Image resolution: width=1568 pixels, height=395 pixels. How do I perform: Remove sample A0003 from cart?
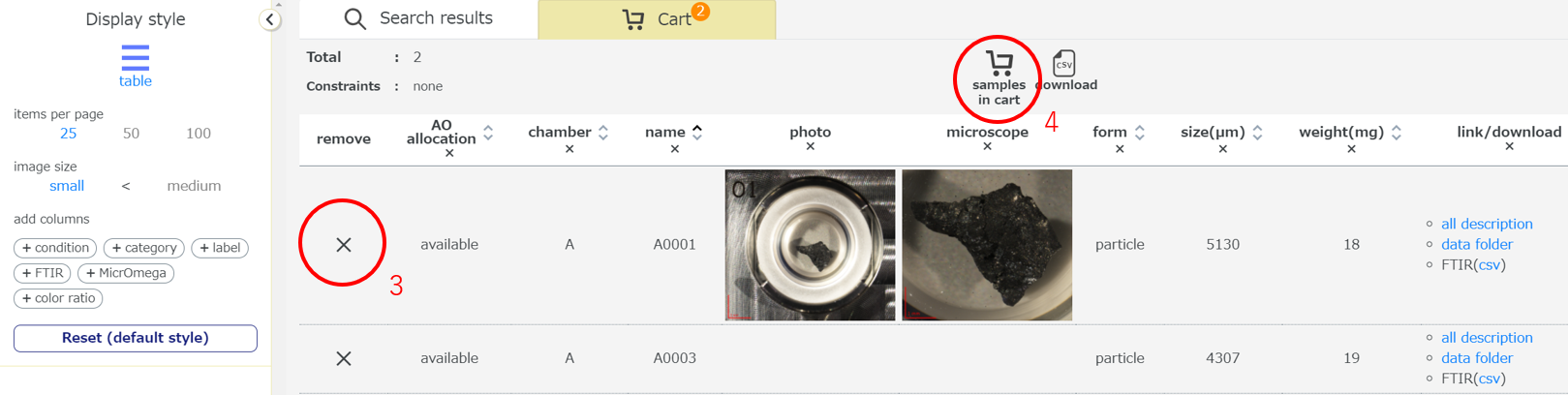pos(344,358)
